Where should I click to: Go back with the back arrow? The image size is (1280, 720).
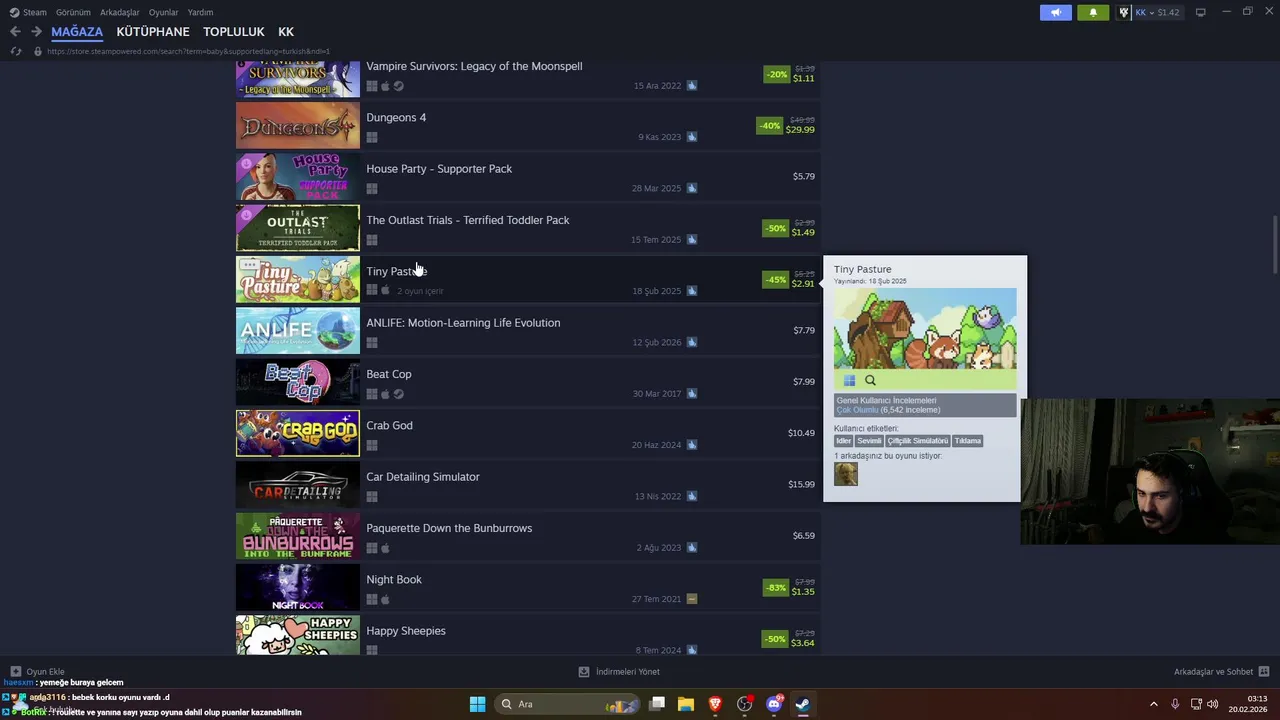(x=15, y=32)
